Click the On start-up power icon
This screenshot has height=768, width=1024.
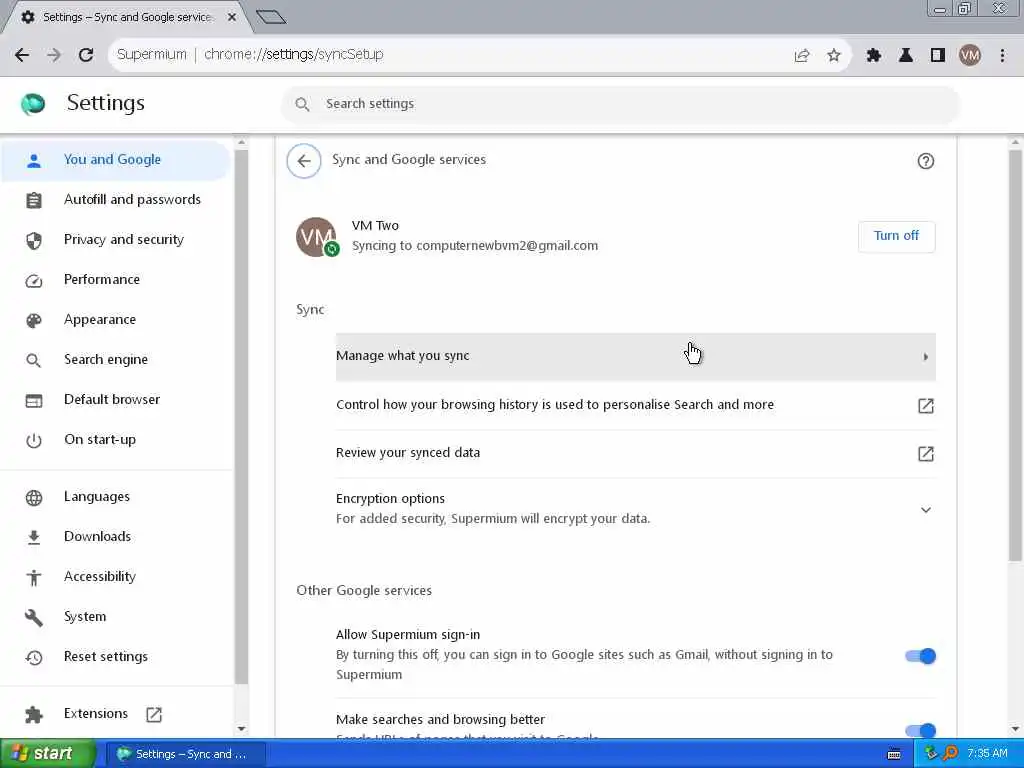(34, 440)
